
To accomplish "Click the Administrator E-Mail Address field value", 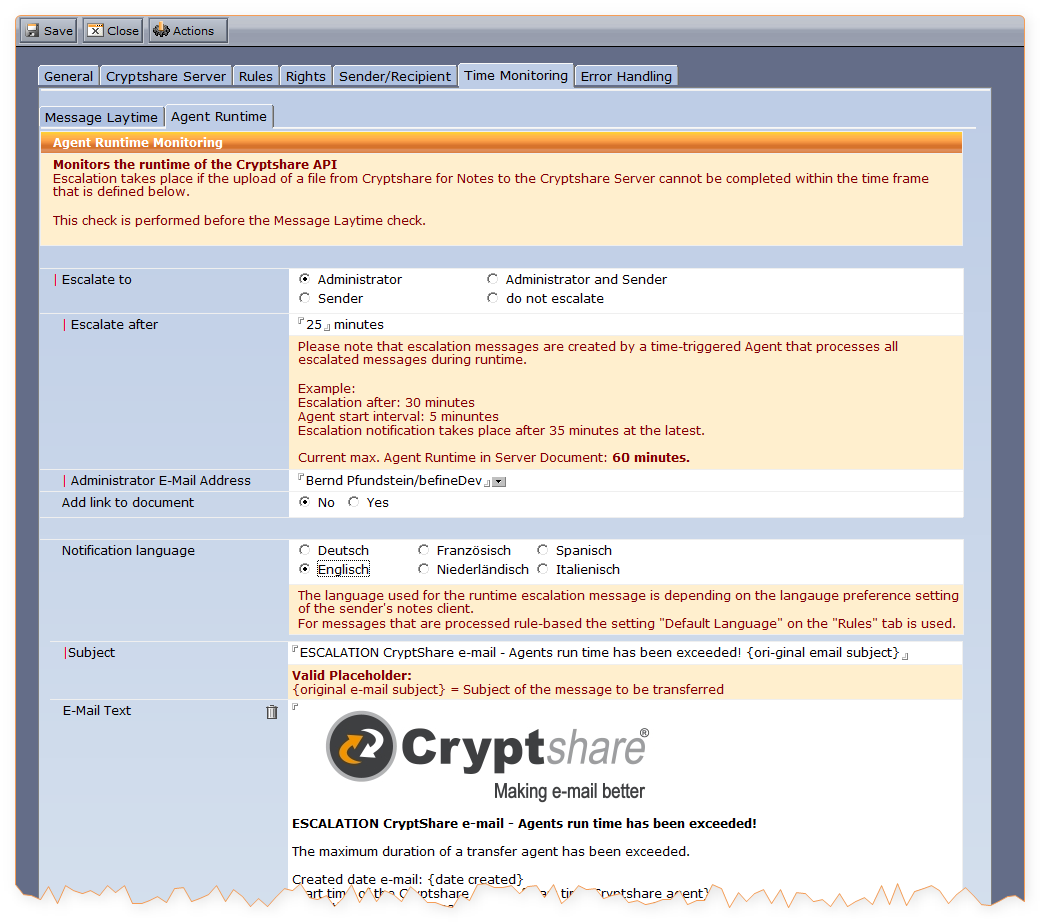I will click(x=394, y=481).
